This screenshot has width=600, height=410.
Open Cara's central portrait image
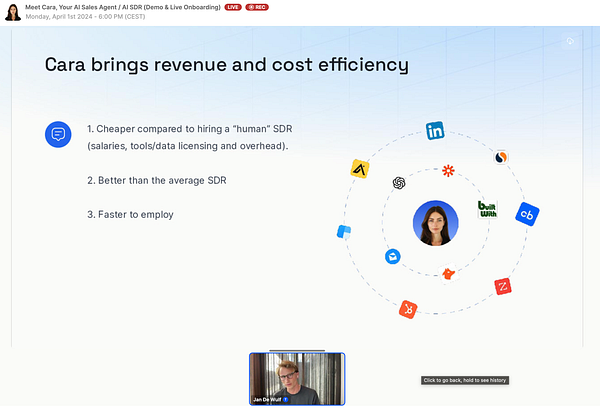[x=435, y=223]
